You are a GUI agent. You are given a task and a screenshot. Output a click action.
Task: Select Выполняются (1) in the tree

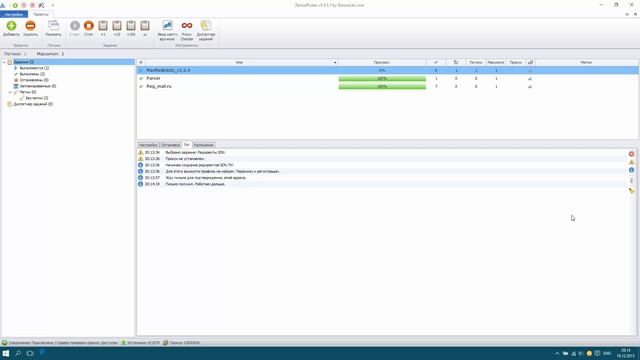(34, 68)
